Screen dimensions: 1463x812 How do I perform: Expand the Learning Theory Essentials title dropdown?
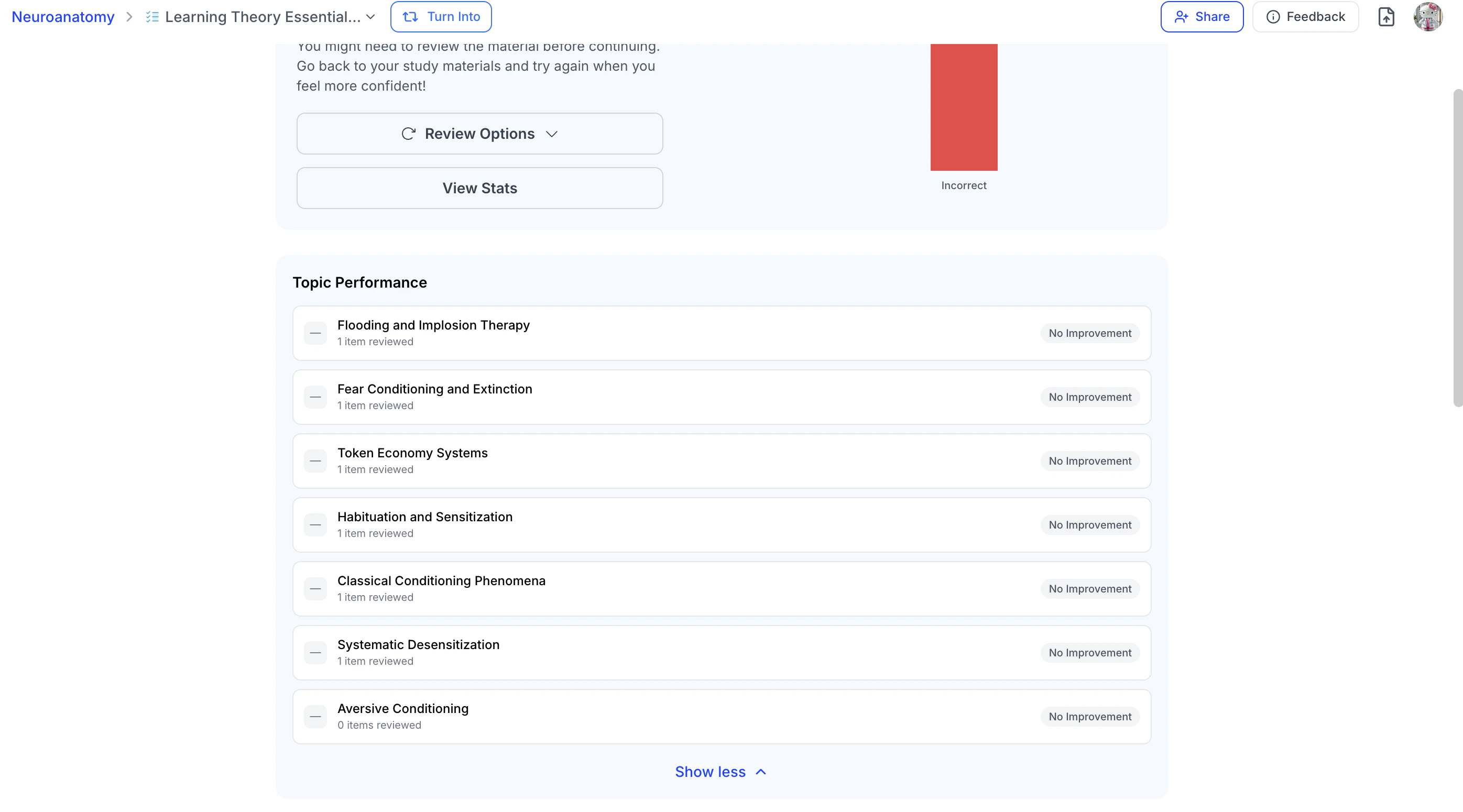370,17
